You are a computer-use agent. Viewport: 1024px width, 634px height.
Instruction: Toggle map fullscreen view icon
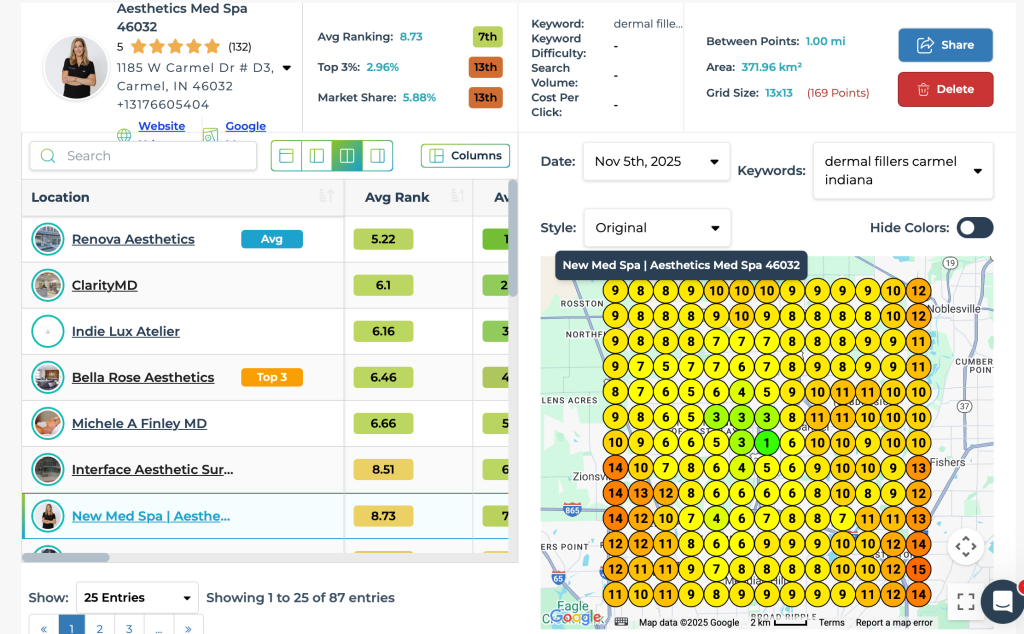(966, 601)
